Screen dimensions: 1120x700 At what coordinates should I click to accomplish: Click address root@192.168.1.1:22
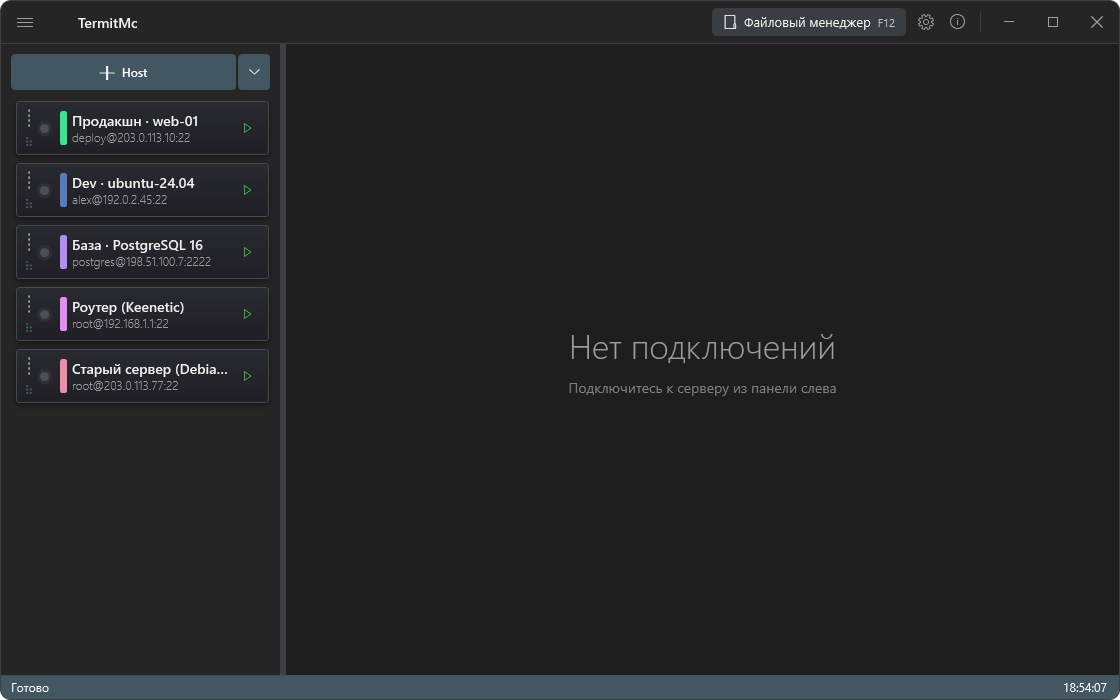tap(120, 324)
